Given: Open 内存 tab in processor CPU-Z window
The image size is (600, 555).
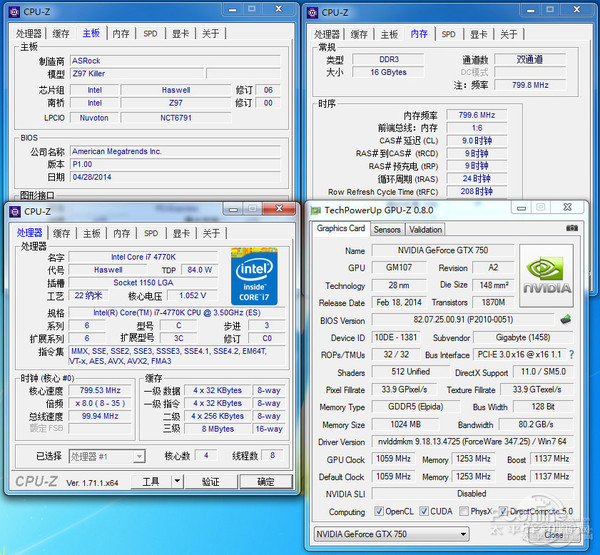Looking at the screenshot, I should click(x=122, y=233).
